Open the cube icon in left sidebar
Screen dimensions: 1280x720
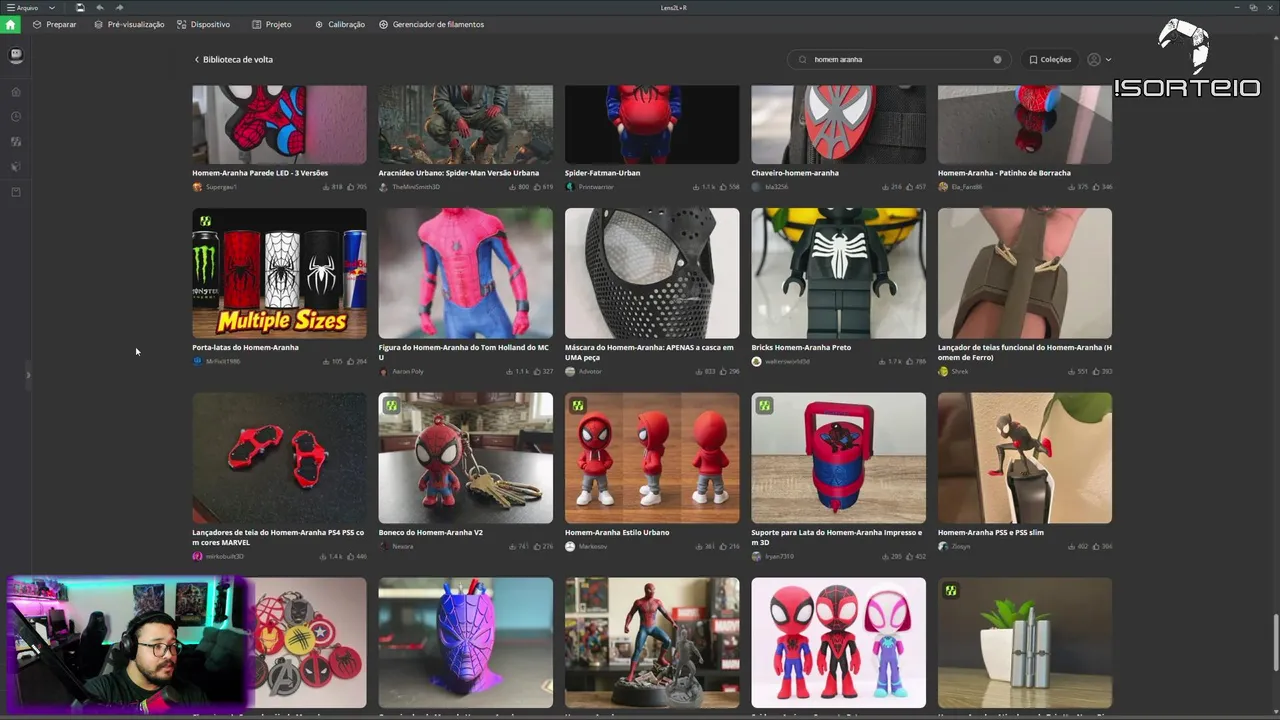coord(16,167)
